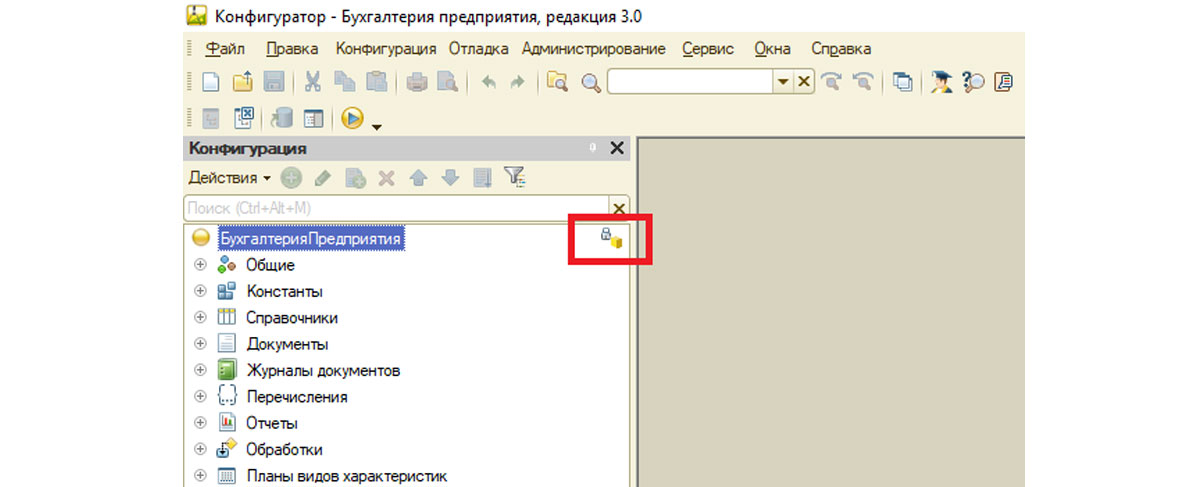The image size is (1200, 487).
Task: Click the Paste clipboard icon
Action: pyautogui.click(x=376, y=82)
